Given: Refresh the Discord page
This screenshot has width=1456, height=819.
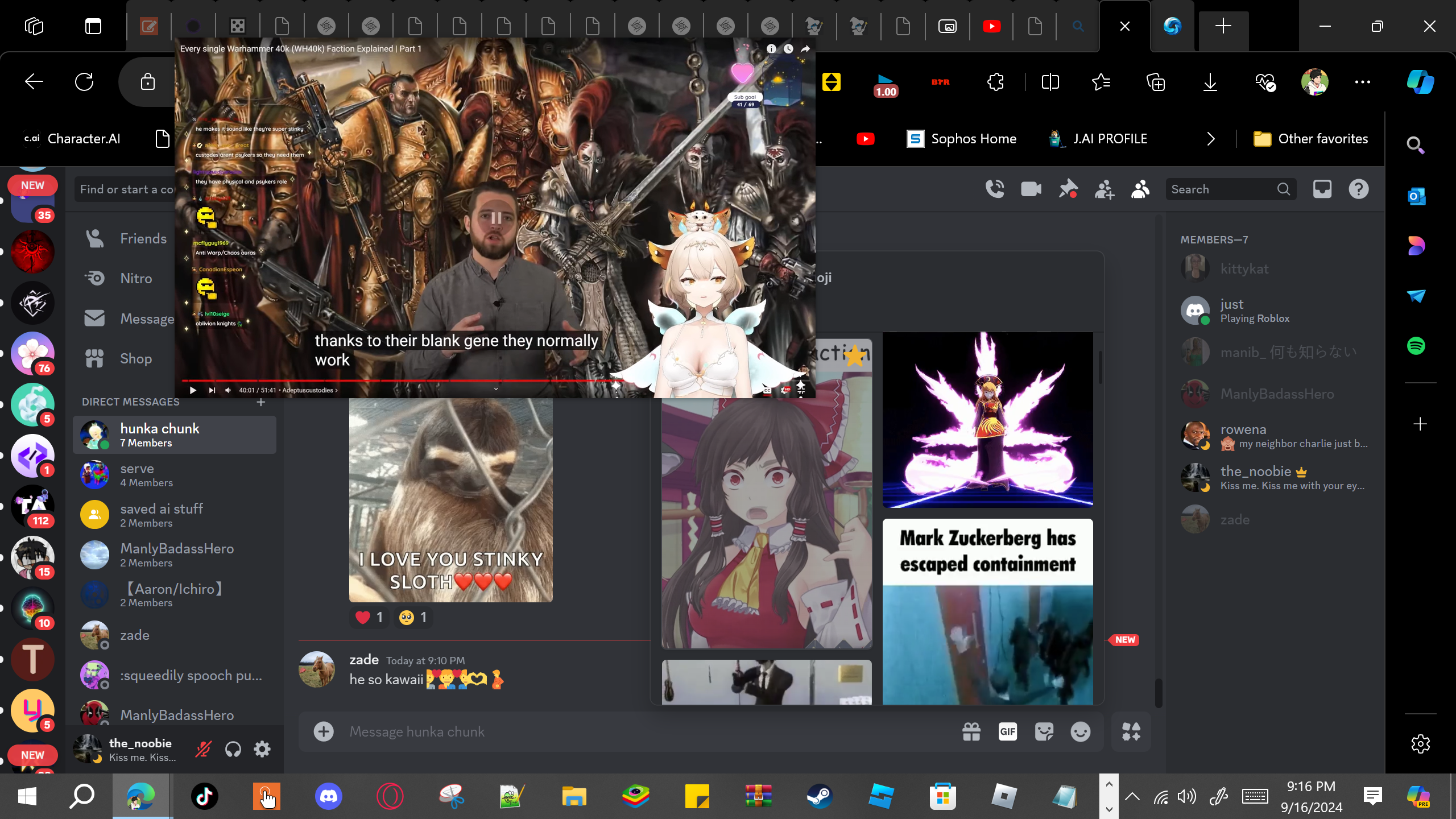Looking at the screenshot, I should pyautogui.click(x=84, y=82).
